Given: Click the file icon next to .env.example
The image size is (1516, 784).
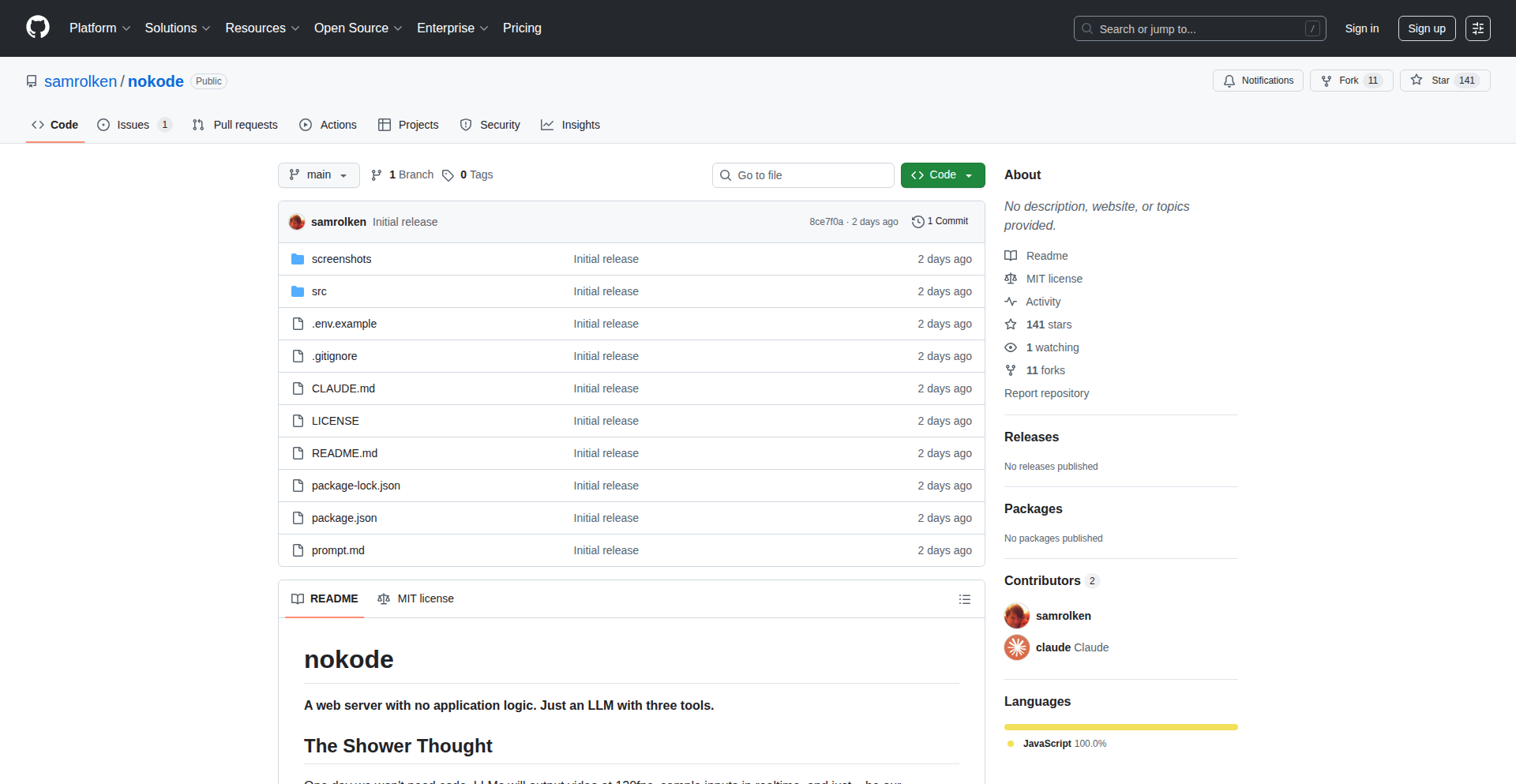Looking at the screenshot, I should tap(298, 324).
